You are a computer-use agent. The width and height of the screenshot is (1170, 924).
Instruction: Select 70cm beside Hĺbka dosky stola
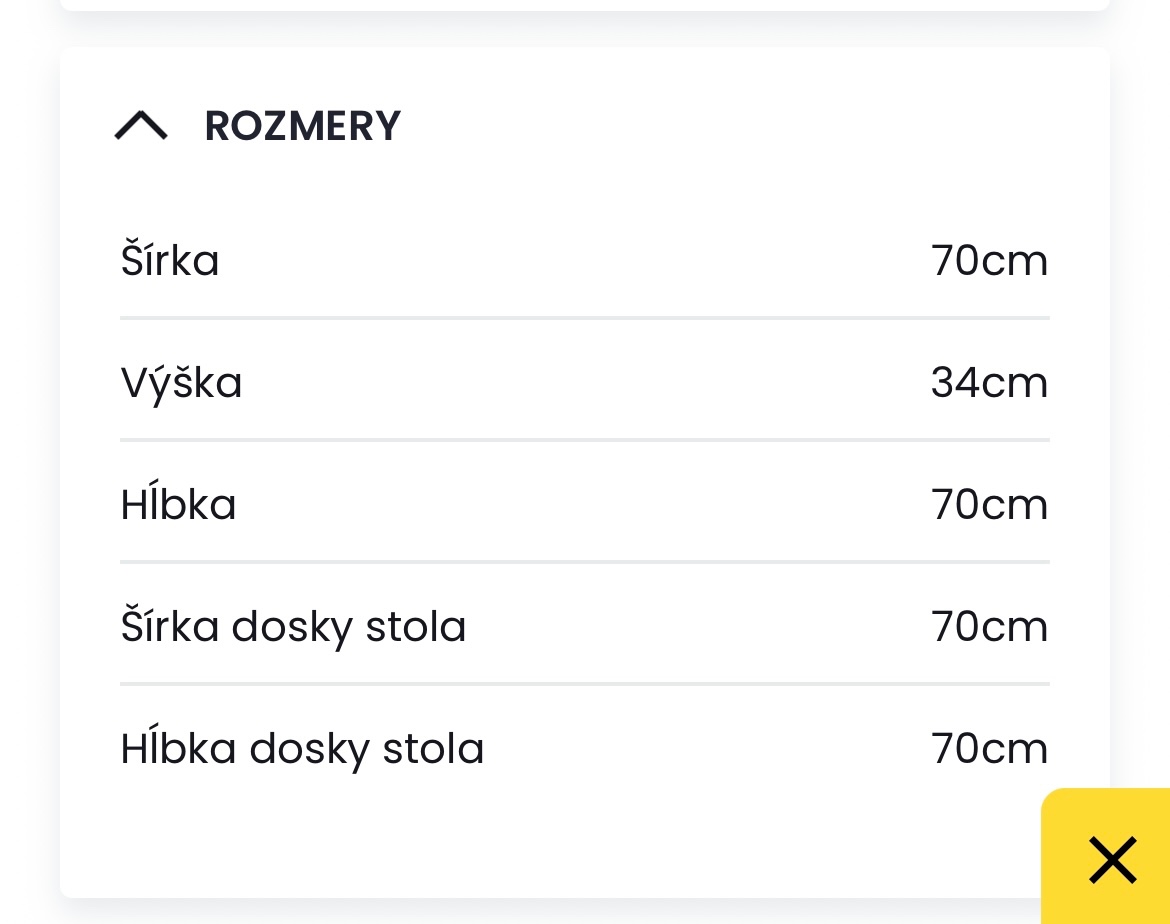pyautogui.click(x=989, y=748)
